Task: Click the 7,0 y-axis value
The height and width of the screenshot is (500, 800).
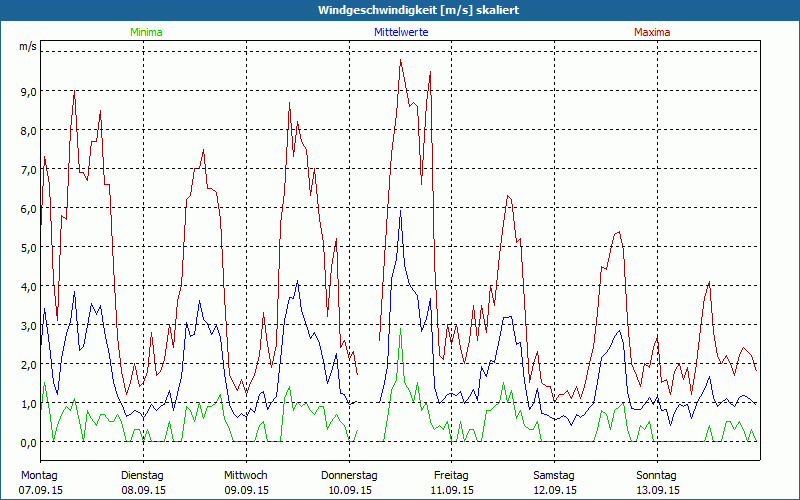Action: (28, 169)
